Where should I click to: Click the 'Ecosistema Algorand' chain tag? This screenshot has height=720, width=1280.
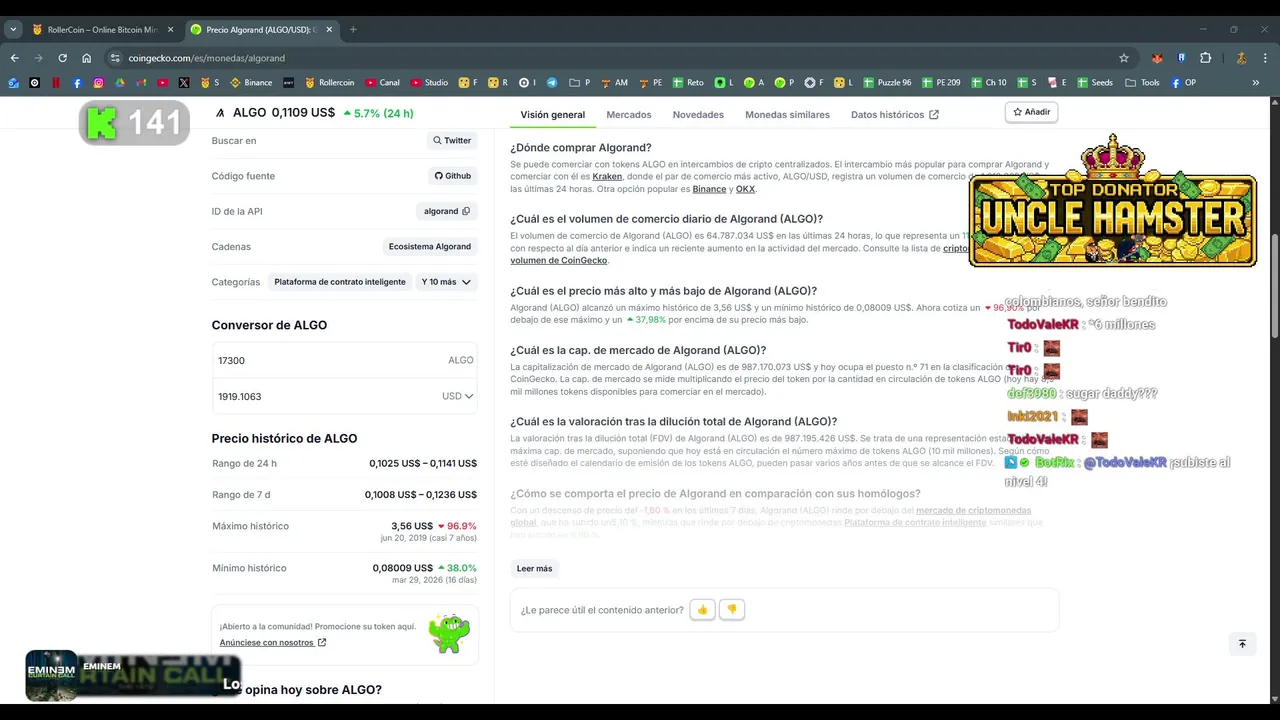[x=430, y=247]
